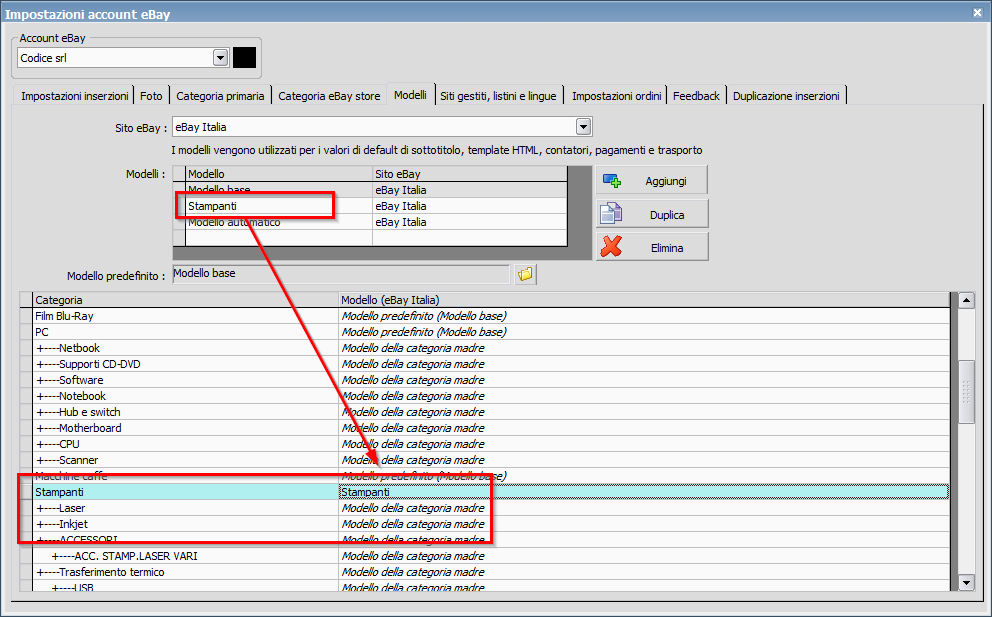Click eBay Italia cell in Stampanti model row
992x617 pixels.
[x=469, y=206]
